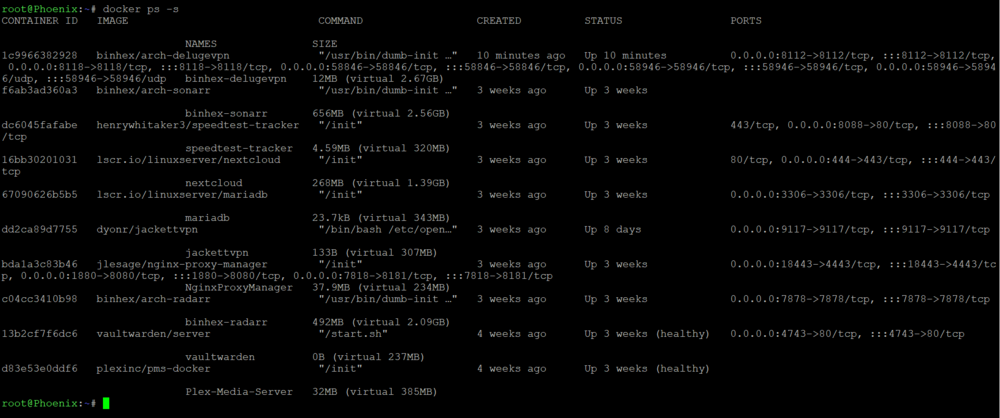
Task: Select container ID dd2ca89d7755
Action: [40, 229]
